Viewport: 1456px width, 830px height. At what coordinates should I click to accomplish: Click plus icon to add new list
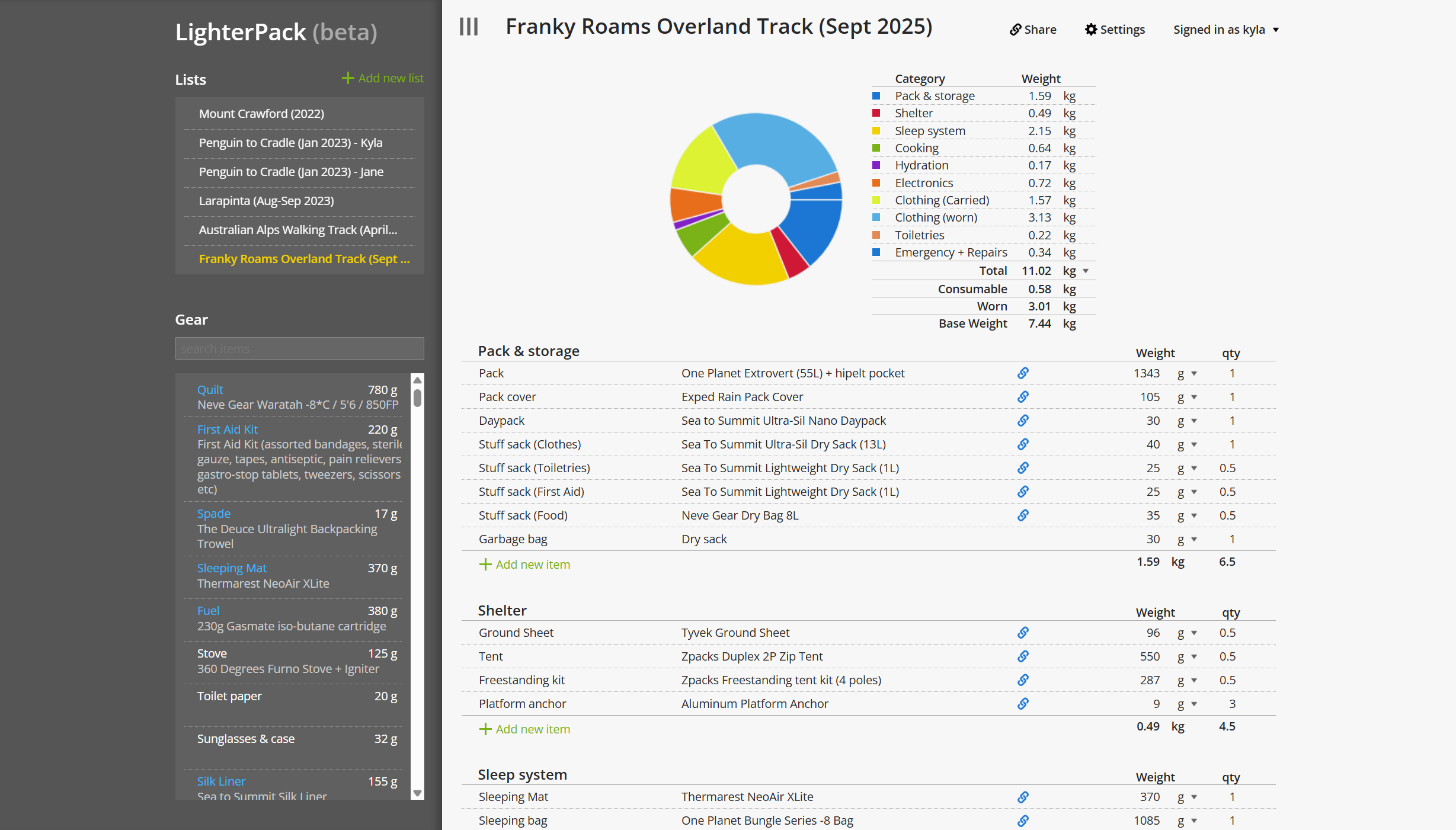[x=348, y=78]
